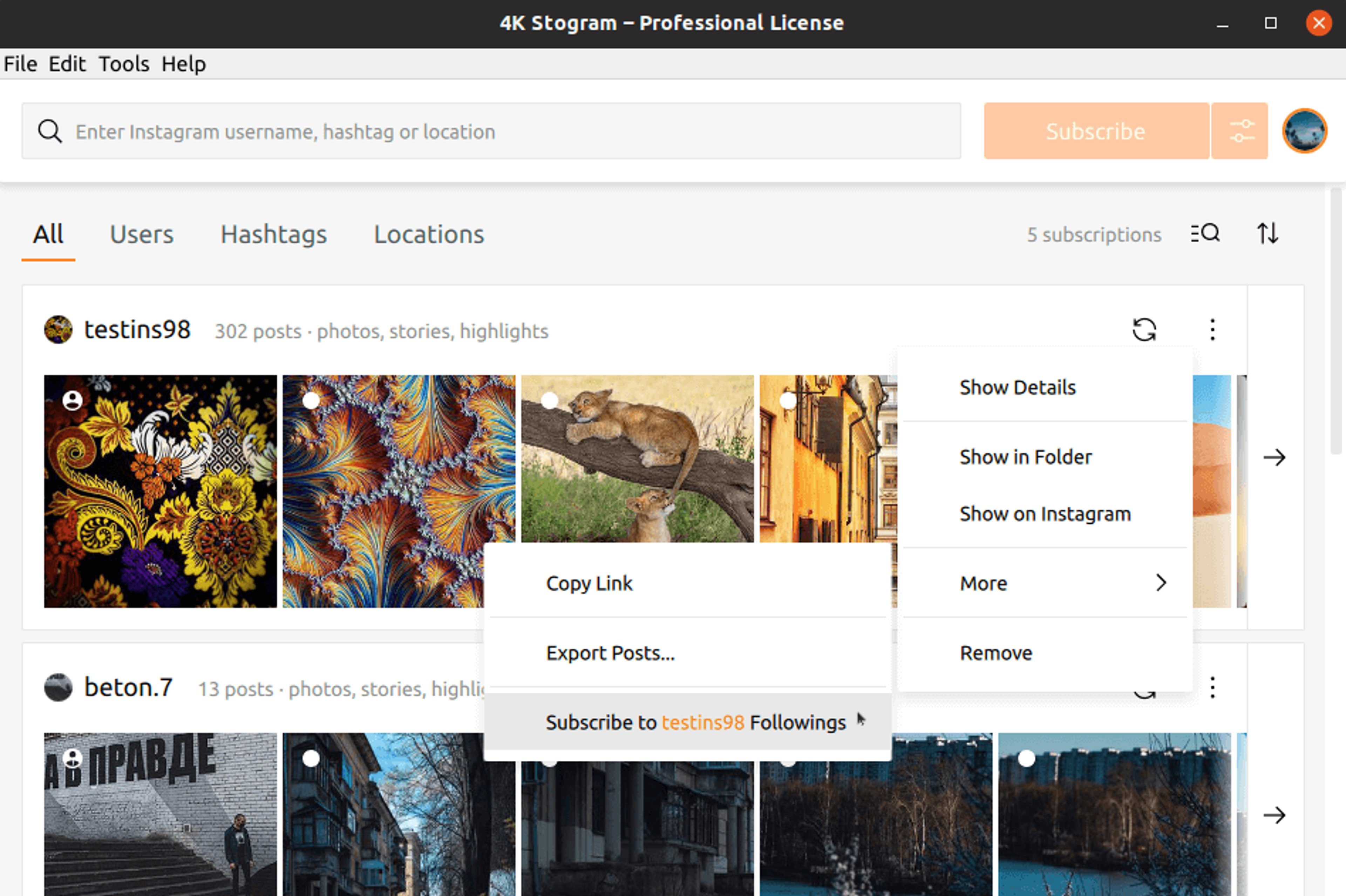The image size is (1346, 896).
Task: Select Subscribe to testins98 Followings
Action: (x=695, y=722)
